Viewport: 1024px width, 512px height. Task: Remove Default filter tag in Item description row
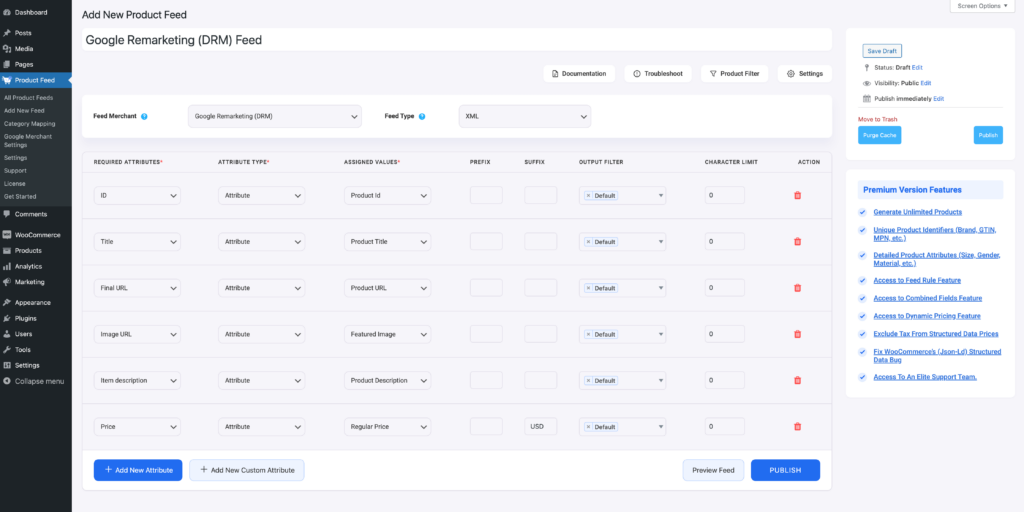[588, 381]
